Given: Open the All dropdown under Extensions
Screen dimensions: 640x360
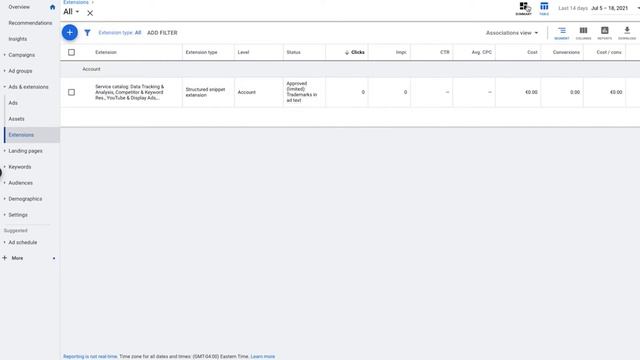Looking at the screenshot, I should pyautogui.click(x=71, y=12).
